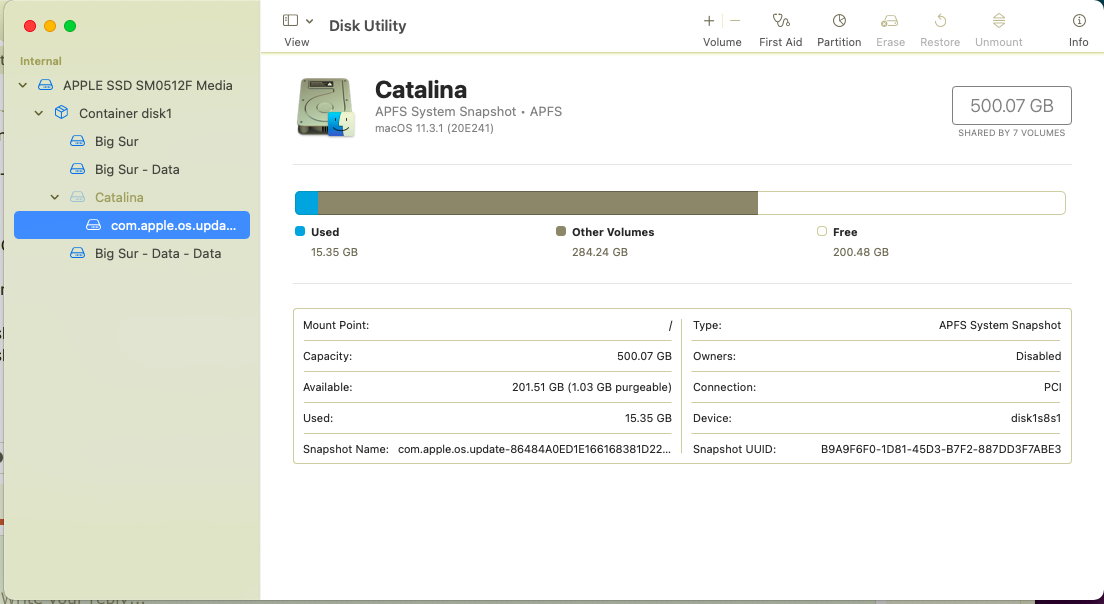The width and height of the screenshot is (1104, 604).
Task: Click the macOS 11.3.1 (20E241) version text
Action: (x=434, y=128)
